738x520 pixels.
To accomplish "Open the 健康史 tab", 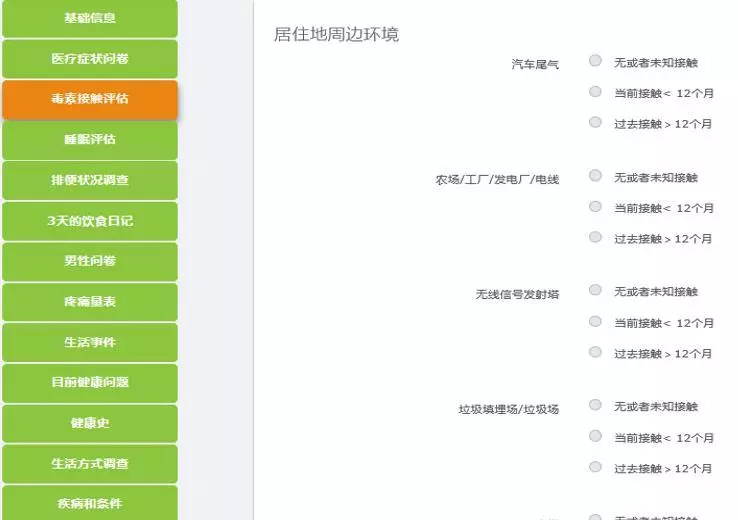I will (89, 423).
